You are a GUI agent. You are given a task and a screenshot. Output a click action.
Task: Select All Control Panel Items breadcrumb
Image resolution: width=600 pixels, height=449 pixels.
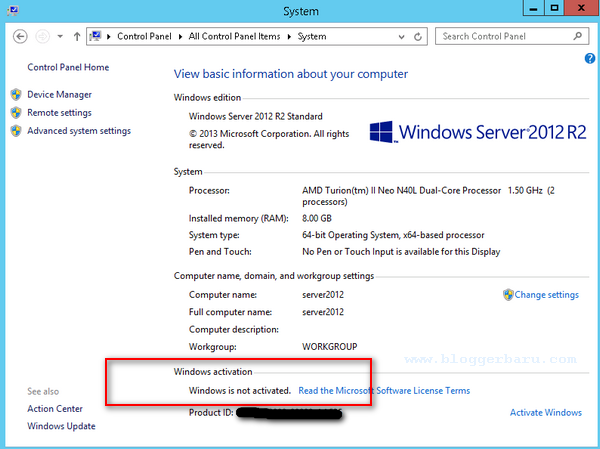(x=234, y=36)
